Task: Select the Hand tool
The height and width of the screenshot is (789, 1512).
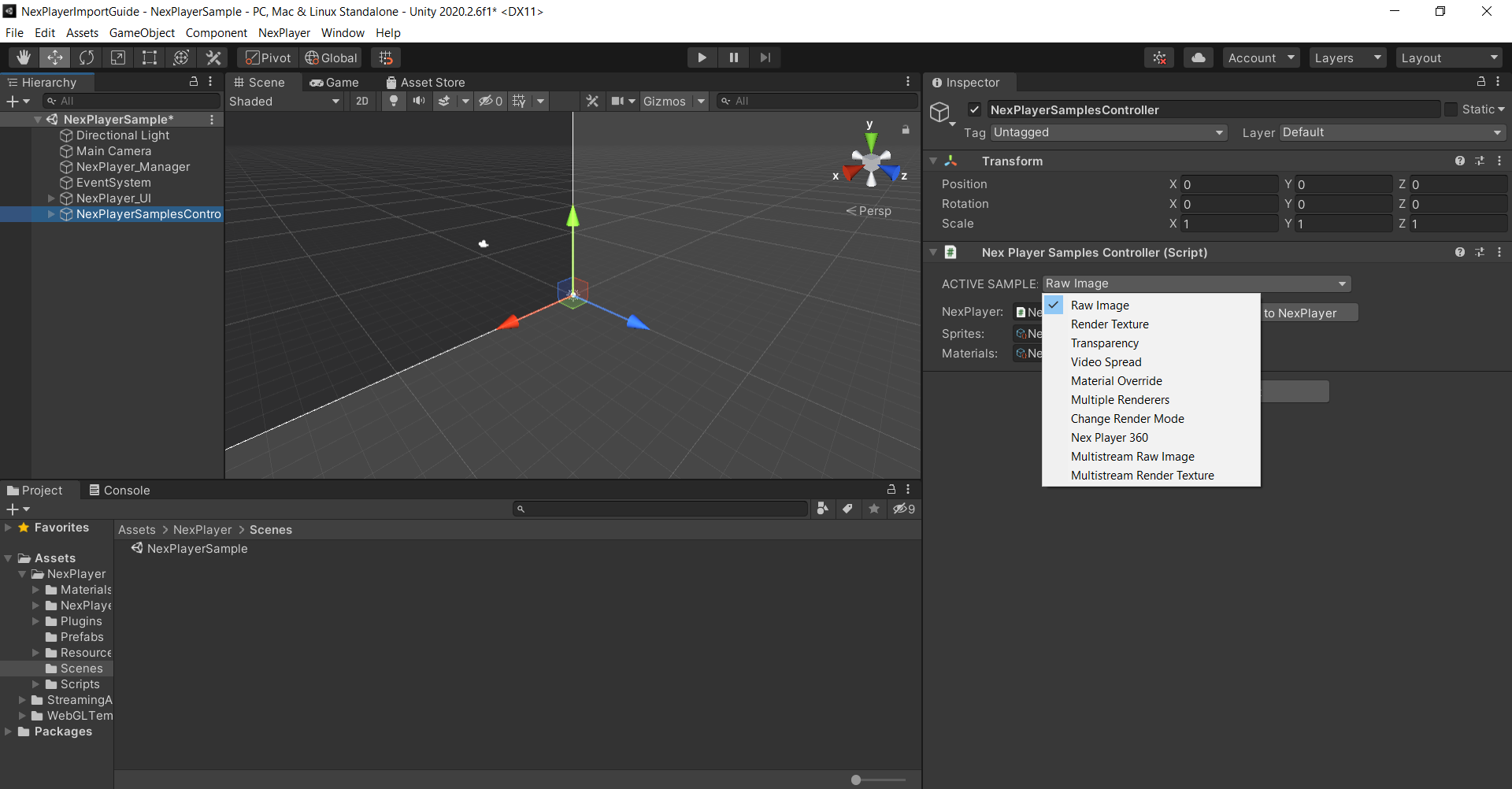Action: tap(24, 57)
